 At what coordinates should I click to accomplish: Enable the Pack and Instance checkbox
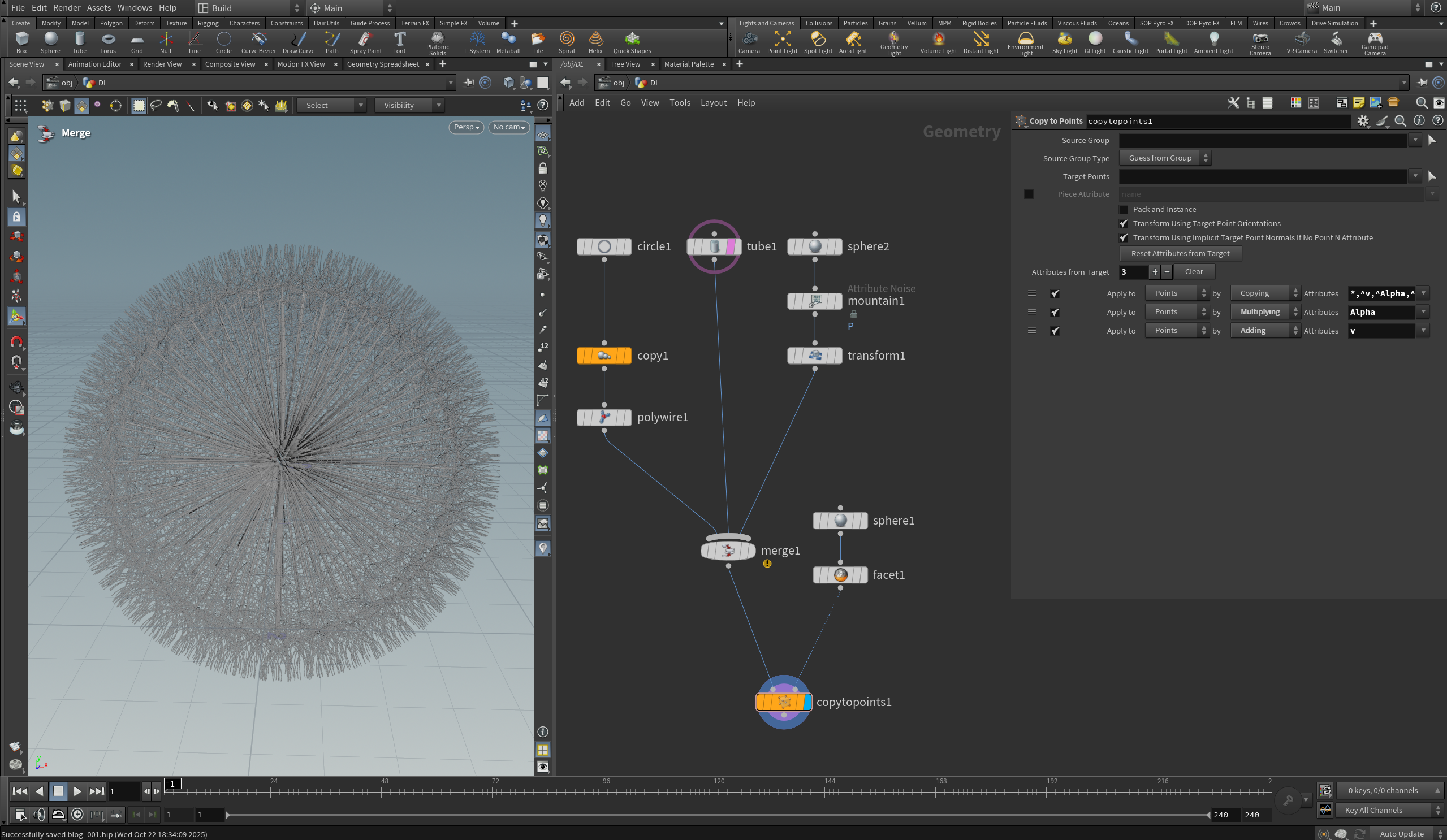click(x=1124, y=210)
